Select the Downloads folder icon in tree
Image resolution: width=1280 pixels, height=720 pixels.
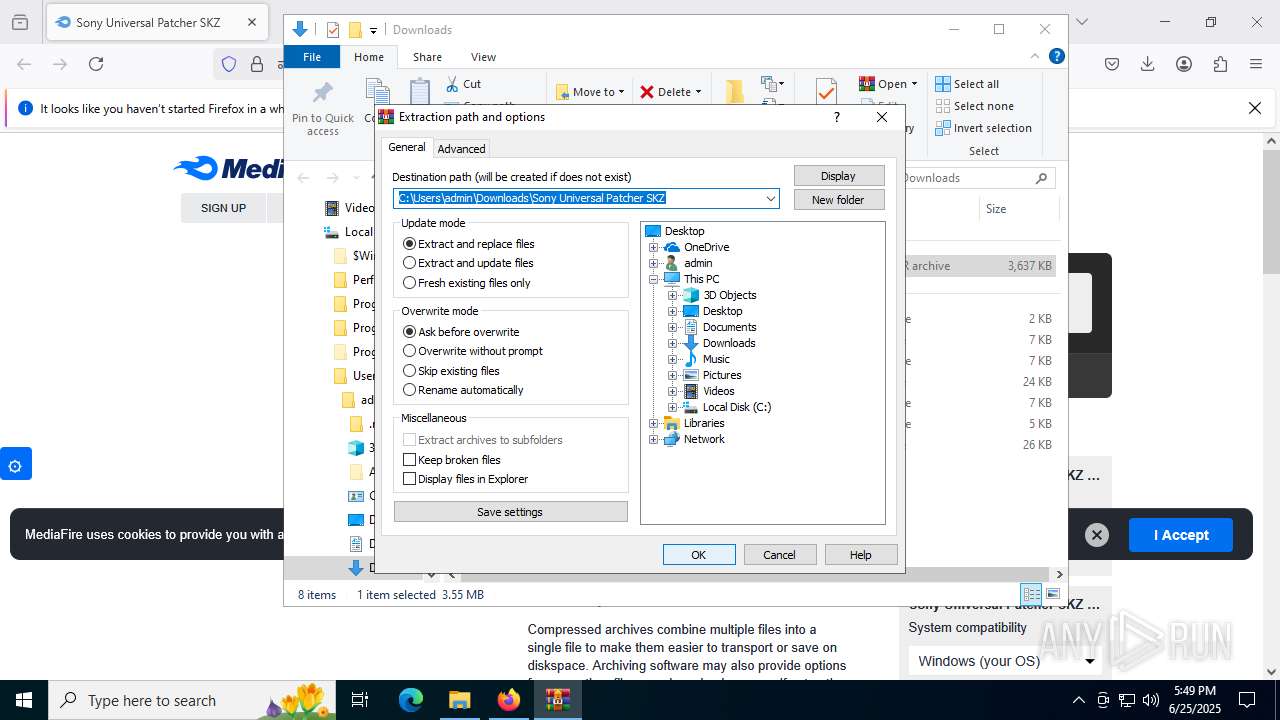[x=690, y=343]
